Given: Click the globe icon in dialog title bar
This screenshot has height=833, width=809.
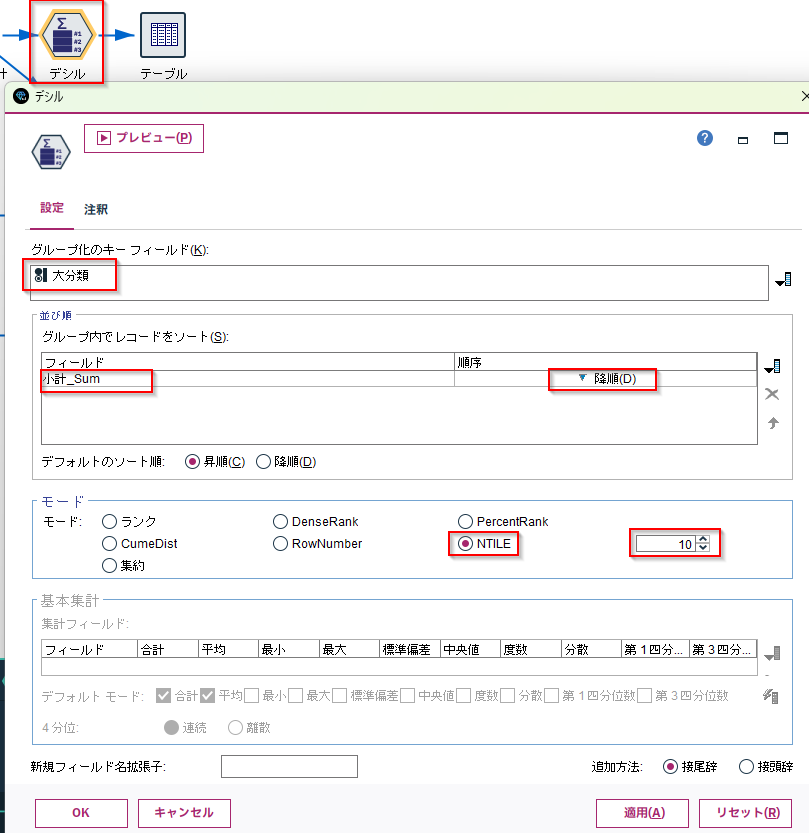Looking at the screenshot, I should [x=21, y=96].
